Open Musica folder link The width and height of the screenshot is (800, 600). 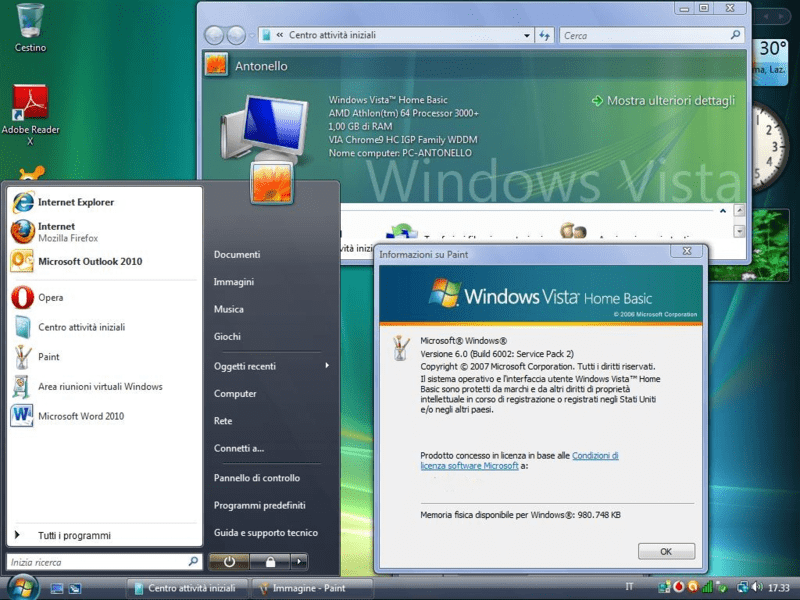229,309
